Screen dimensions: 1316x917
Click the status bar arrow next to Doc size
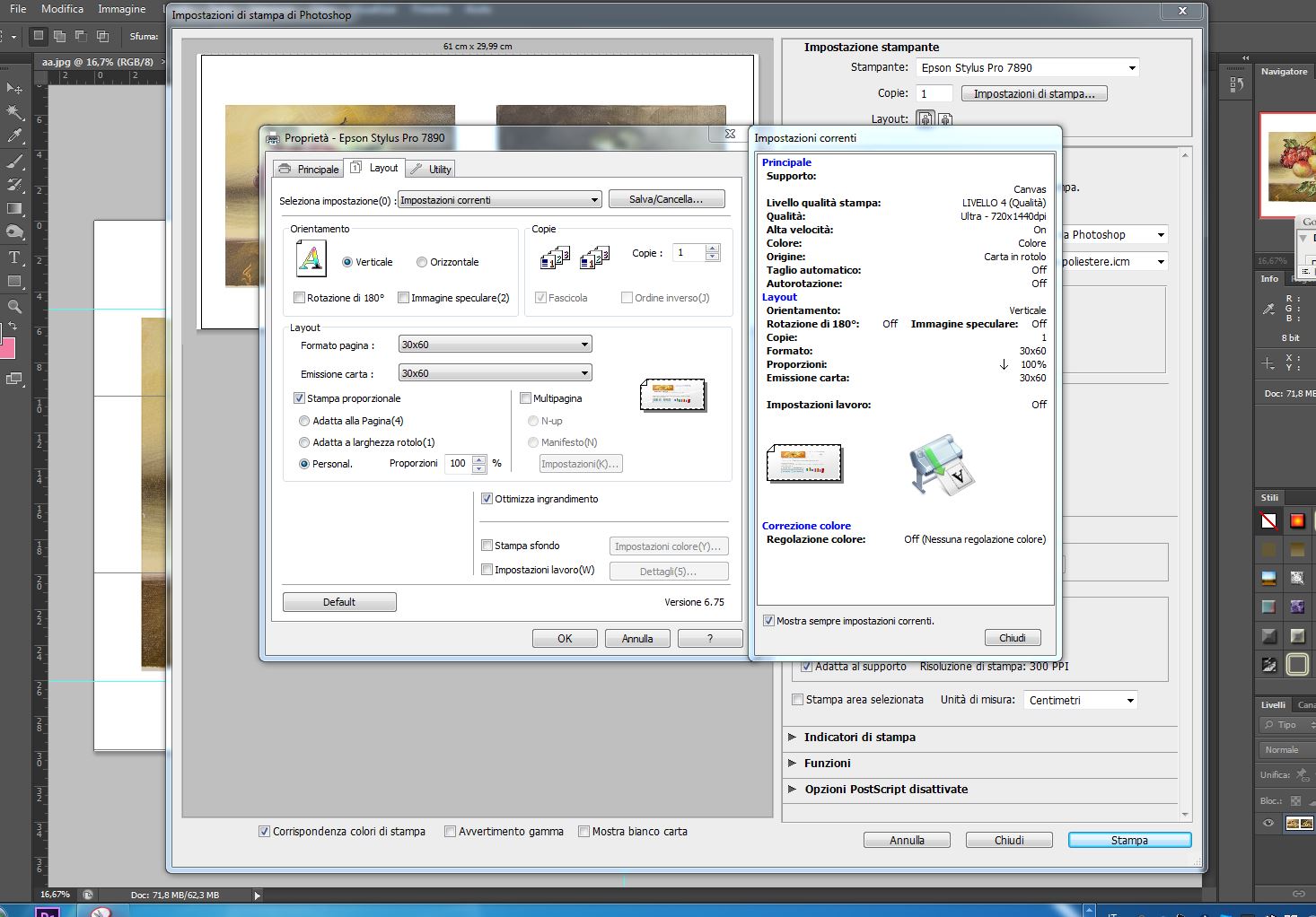coord(258,895)
